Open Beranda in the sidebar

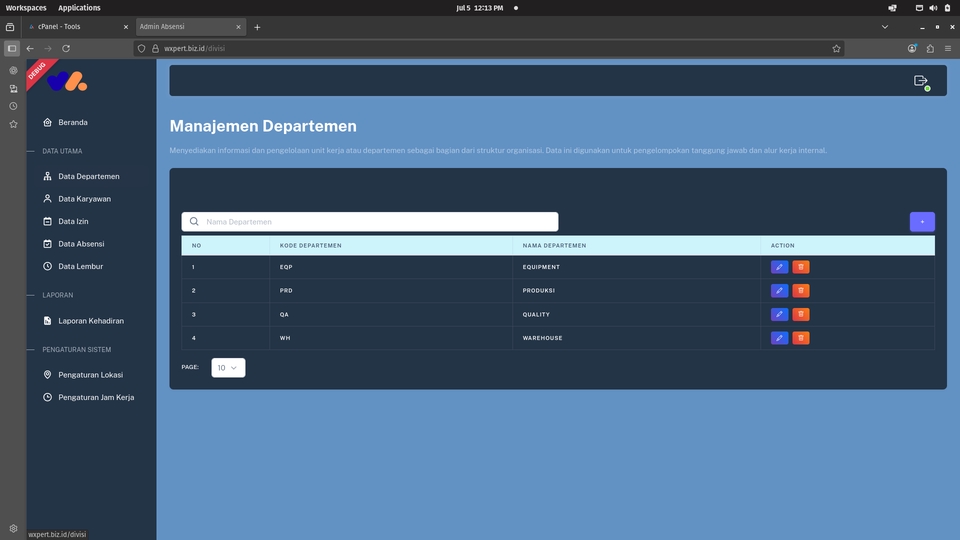point(72,122)
